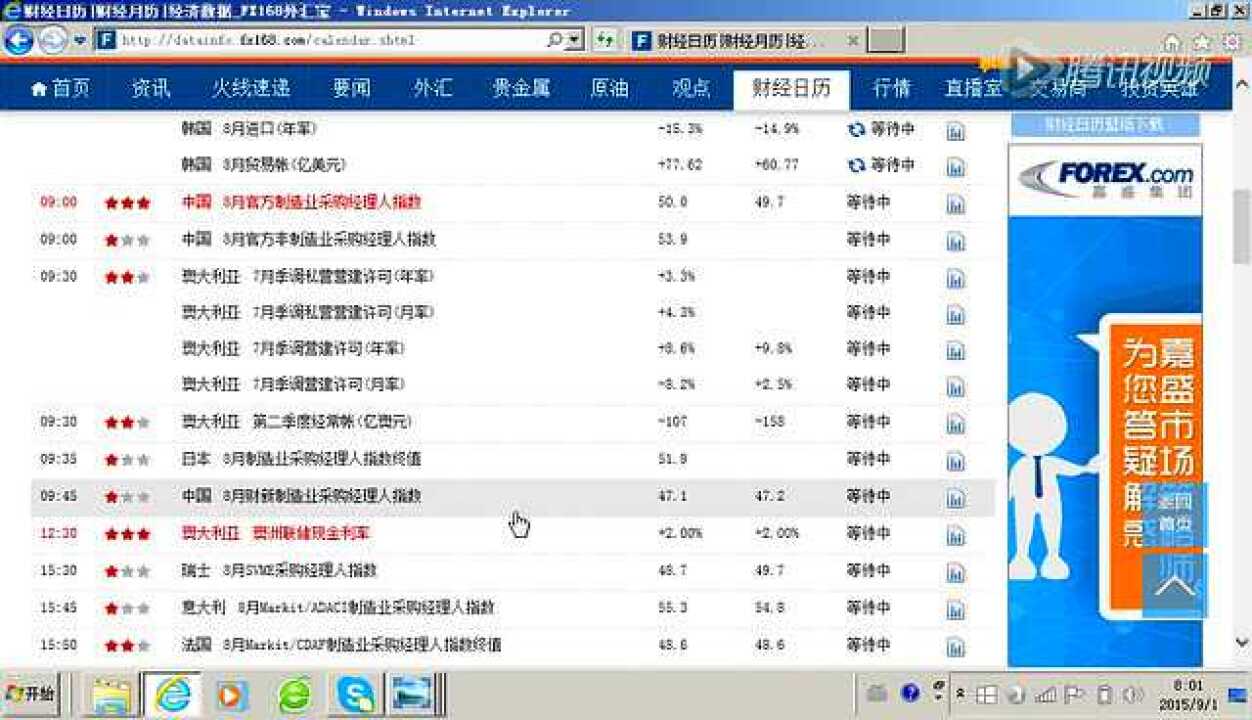Expand the address bar dropdown arrow
The height and width of the screenshot is (720, 1252).
pyautogui.click(x=574, y=41)
